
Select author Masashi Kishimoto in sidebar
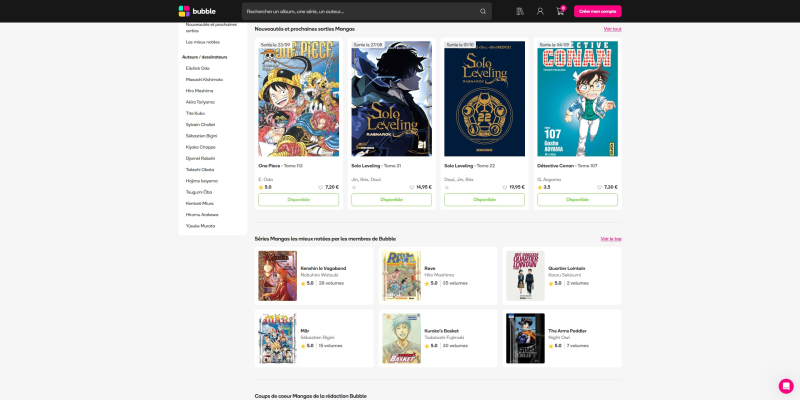tap(204, 80)
